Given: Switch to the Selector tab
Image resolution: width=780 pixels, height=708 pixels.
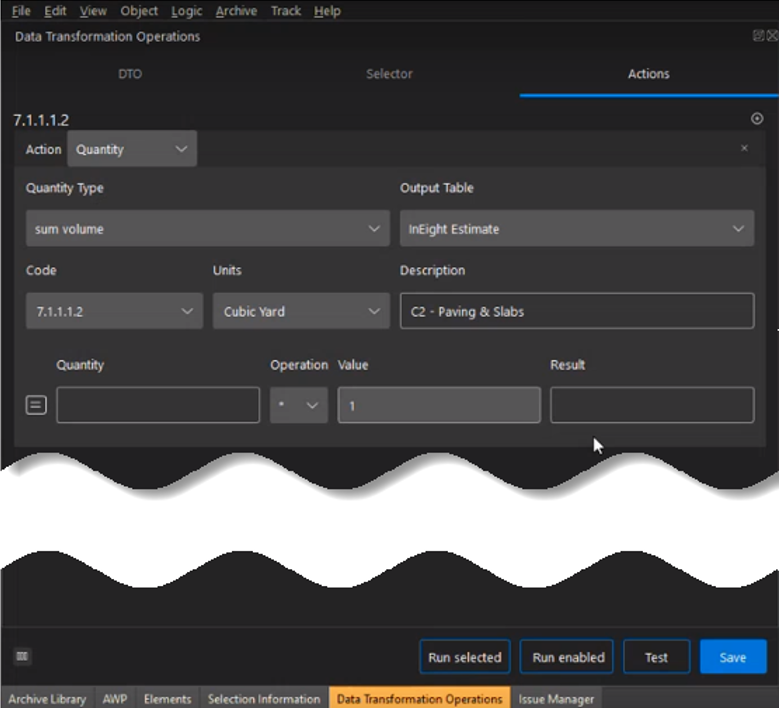Looking at the screenshot, I should tap(390, 74).
